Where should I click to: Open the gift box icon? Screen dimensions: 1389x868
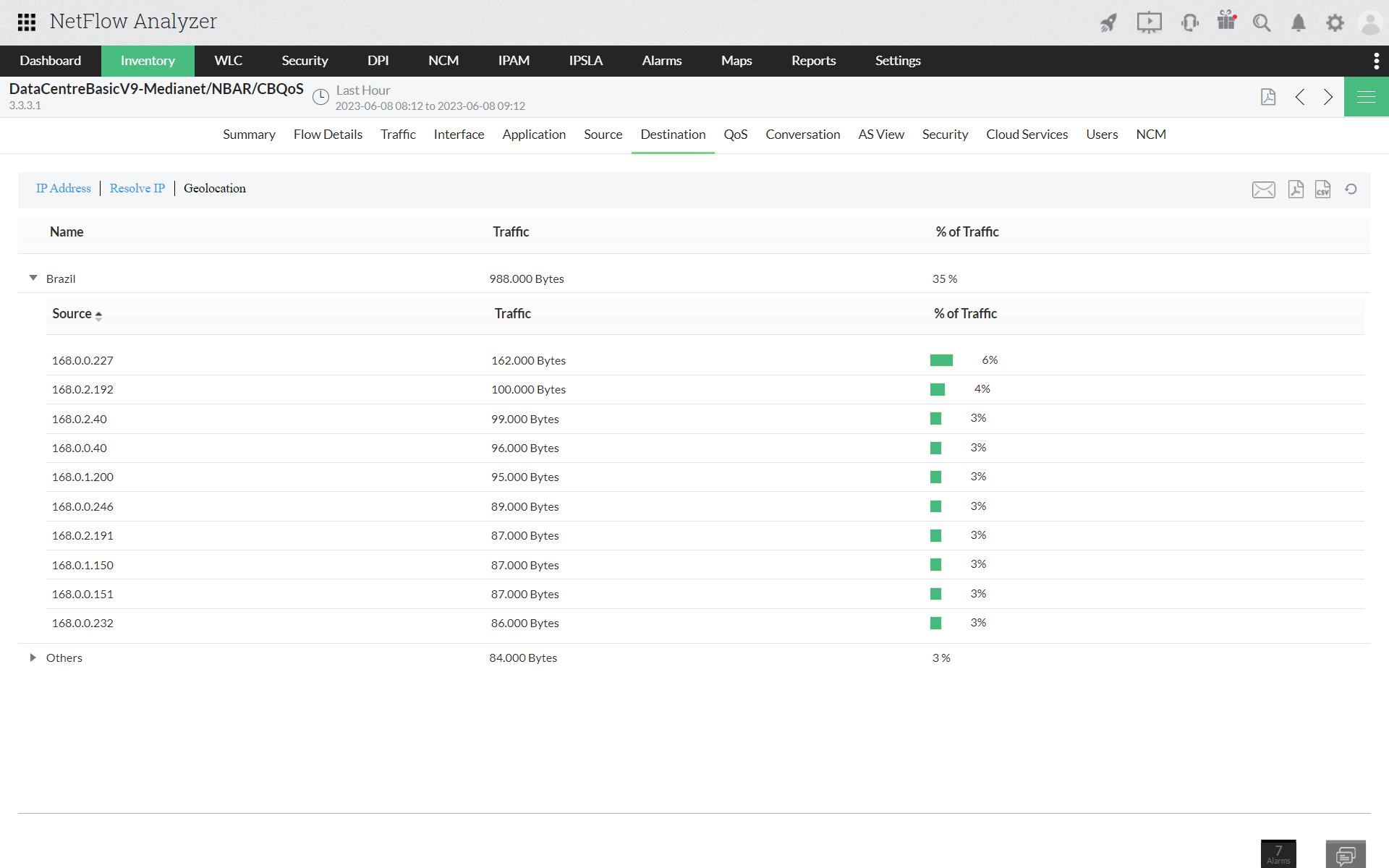click(x=1226, y=21)
